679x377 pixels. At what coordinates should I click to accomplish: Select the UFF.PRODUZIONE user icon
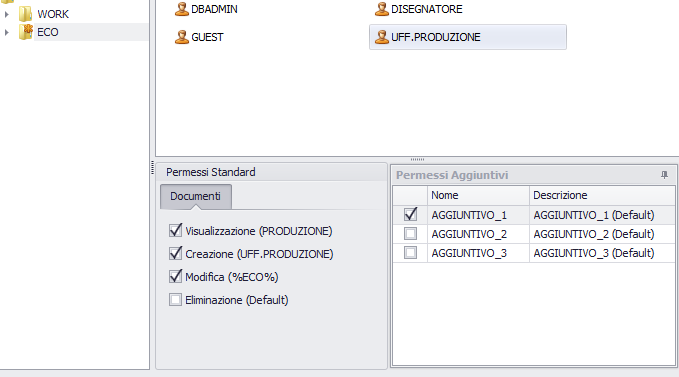point(382,37)
